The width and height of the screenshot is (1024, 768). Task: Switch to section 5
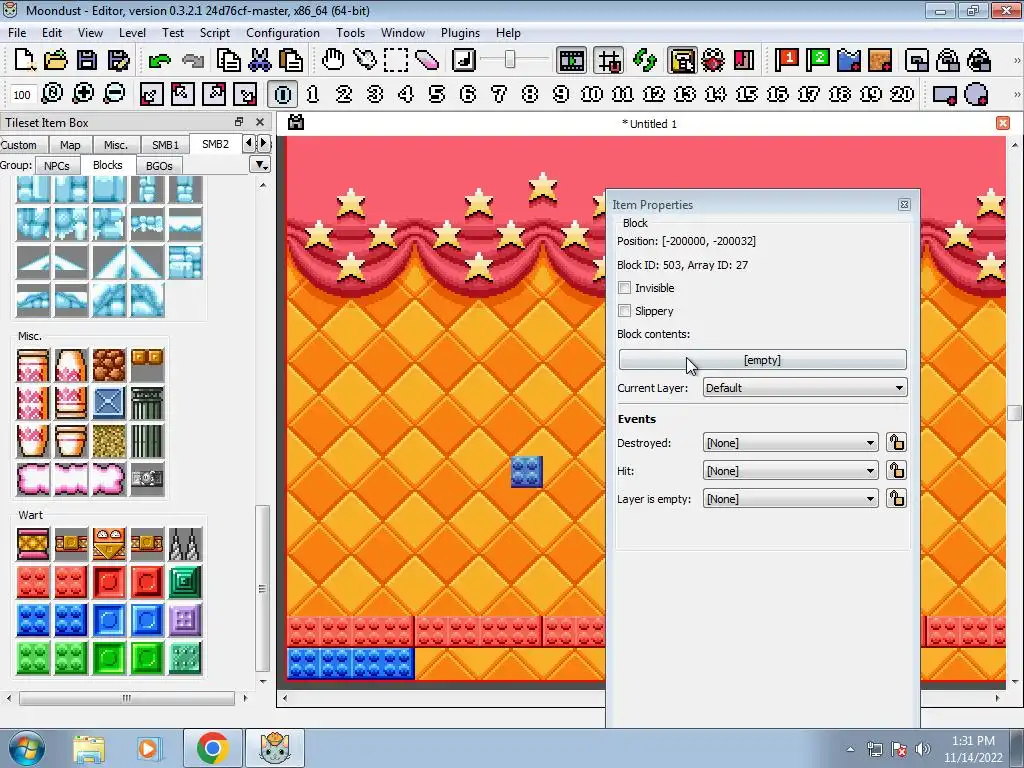pyautogui.click(x=437, y=94)
